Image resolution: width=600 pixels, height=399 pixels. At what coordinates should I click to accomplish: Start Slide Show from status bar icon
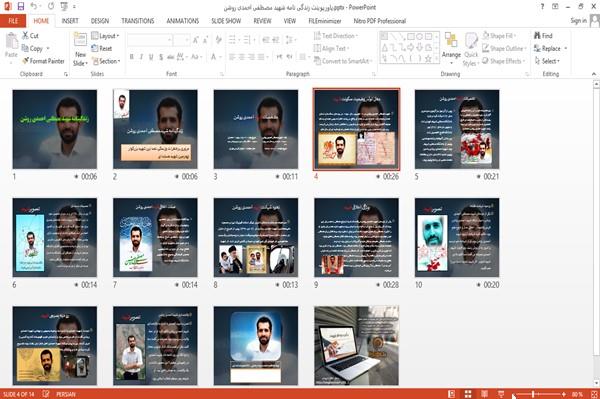tap(501, 394)
